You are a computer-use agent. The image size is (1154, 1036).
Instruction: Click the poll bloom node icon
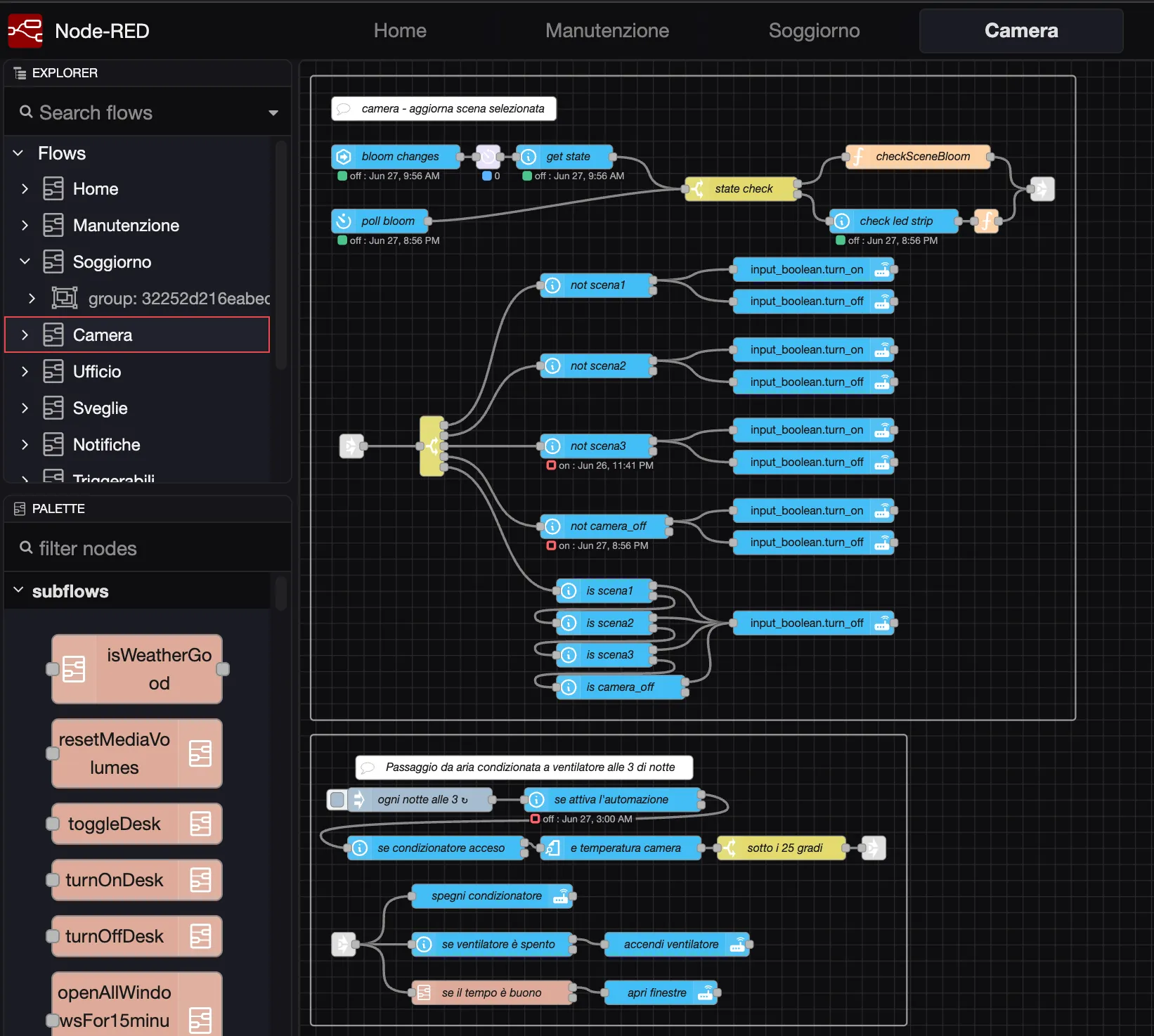coord(344,221)
